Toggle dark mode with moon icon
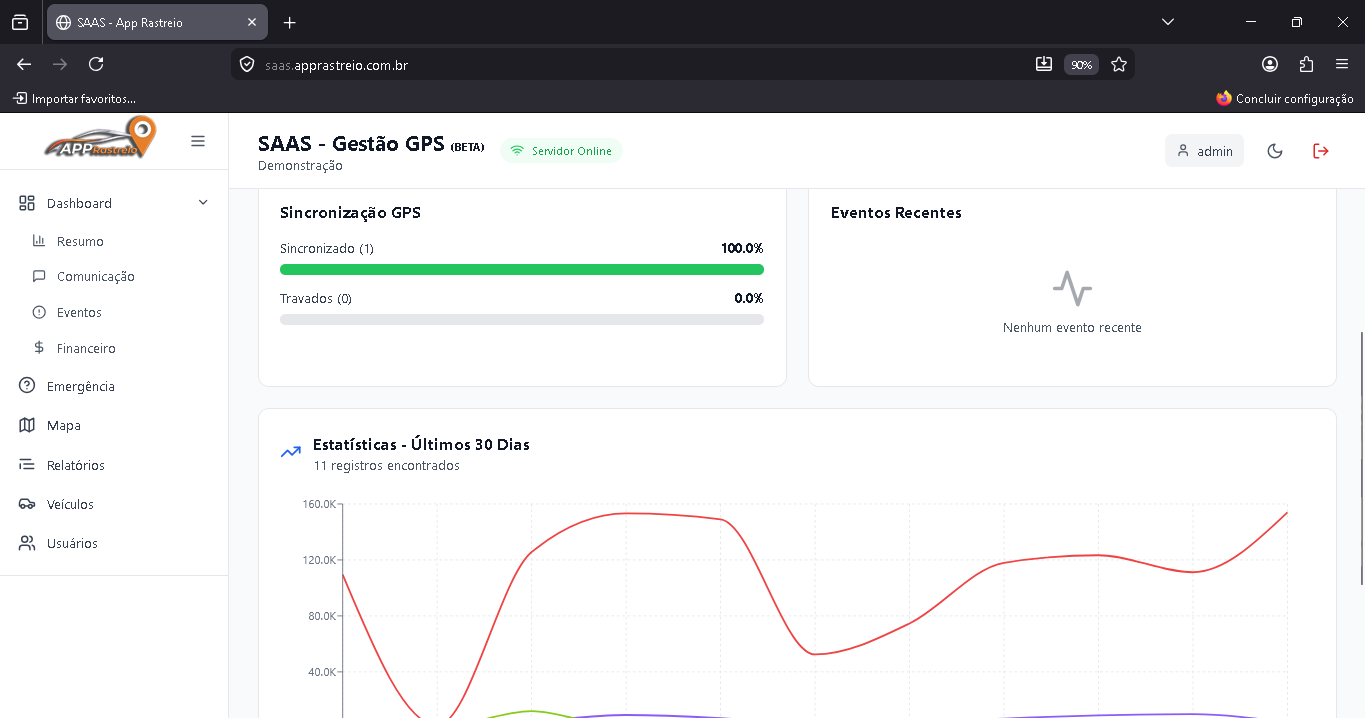 [1275, 151]
